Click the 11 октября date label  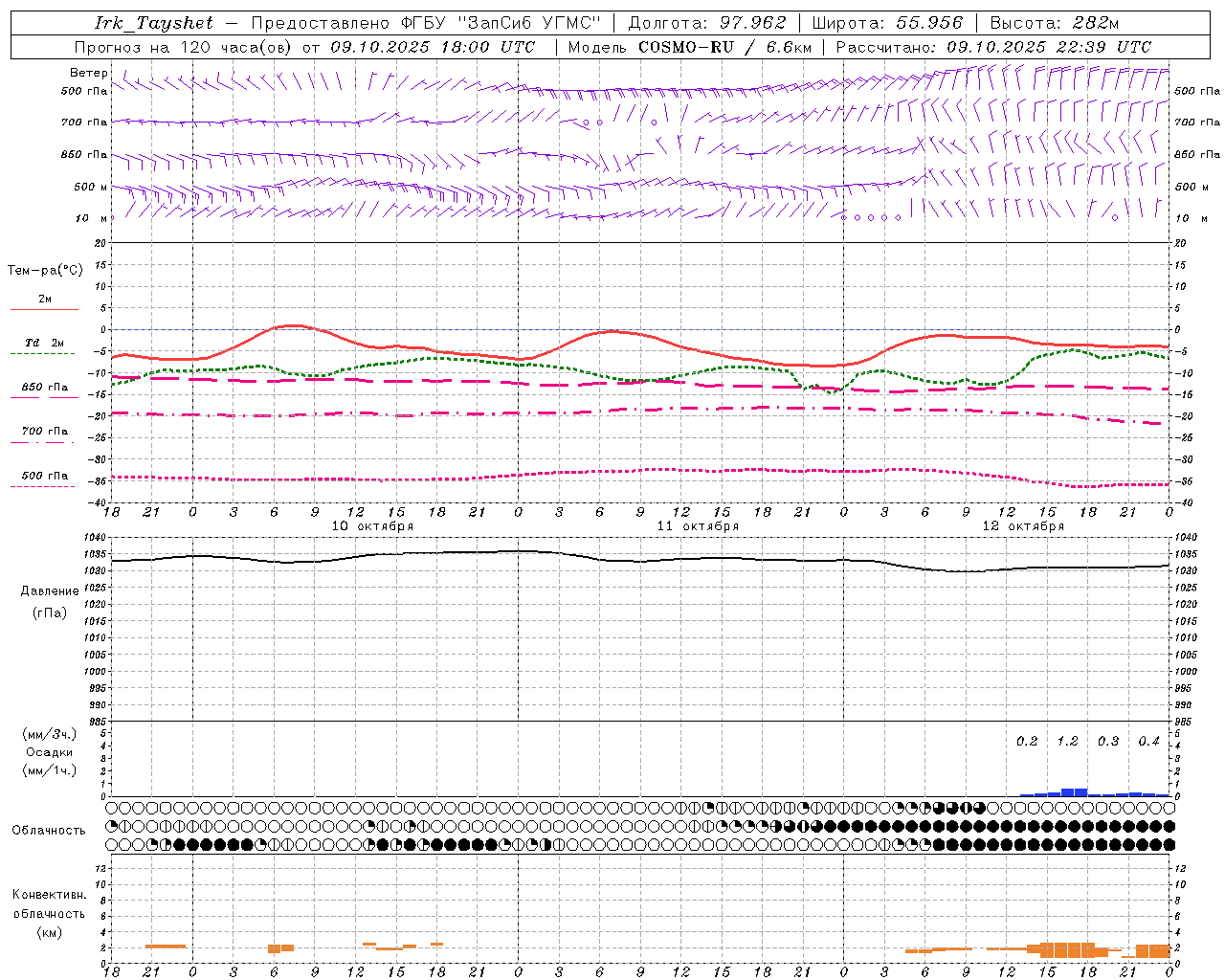point(698,526)
